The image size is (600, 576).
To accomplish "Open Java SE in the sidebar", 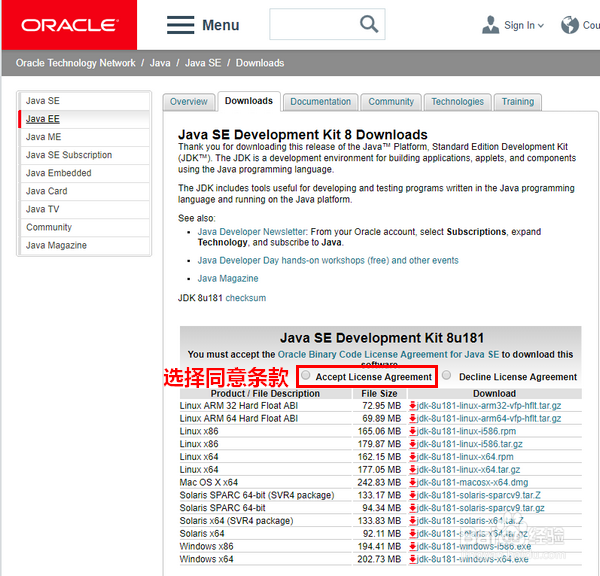I will pos(85,101).
